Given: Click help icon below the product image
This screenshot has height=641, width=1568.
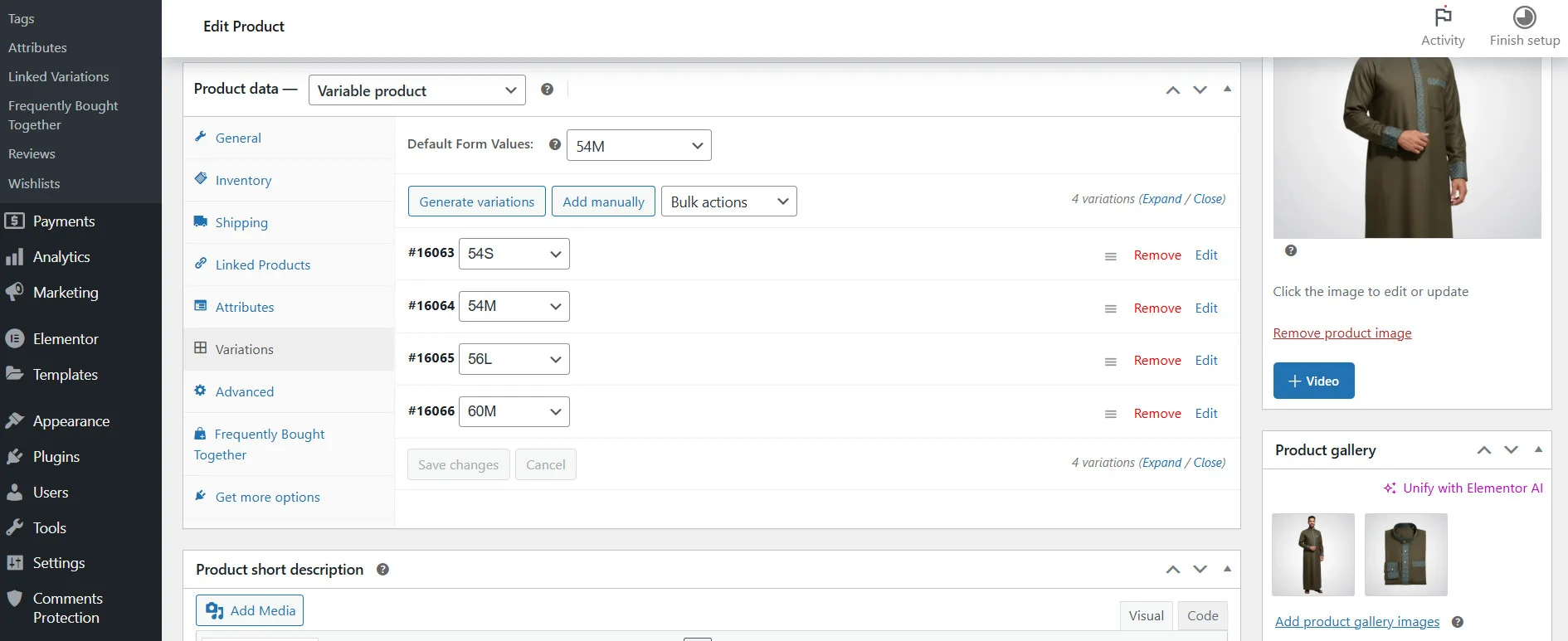Looking at the screenshot, I should point(1290,250).
